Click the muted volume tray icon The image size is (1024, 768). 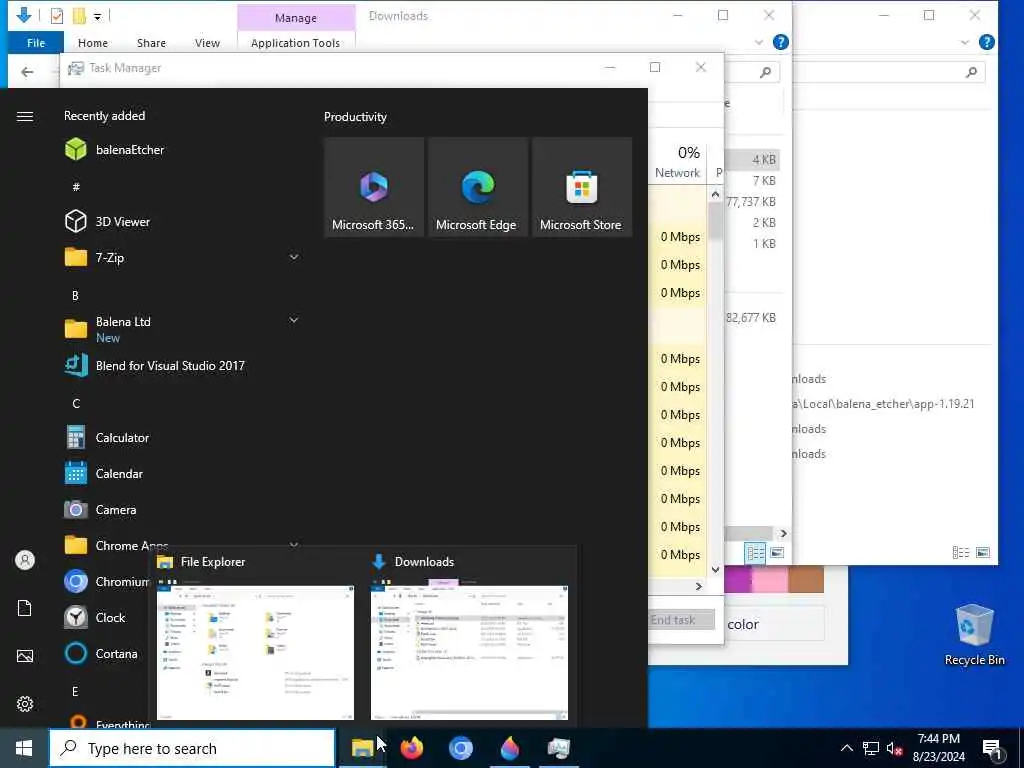pos(894,748)
